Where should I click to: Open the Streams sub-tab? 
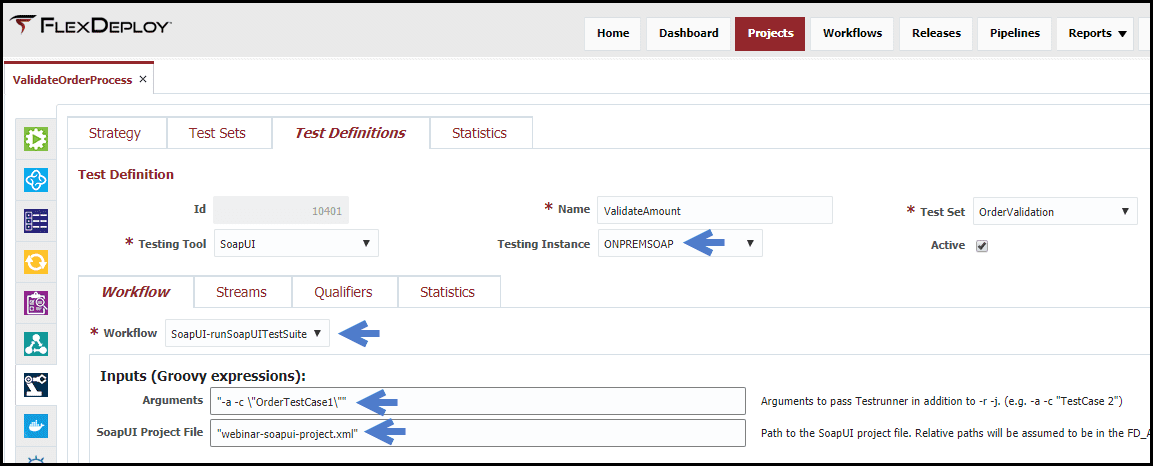pyautogui.click(x=241, y=292)
